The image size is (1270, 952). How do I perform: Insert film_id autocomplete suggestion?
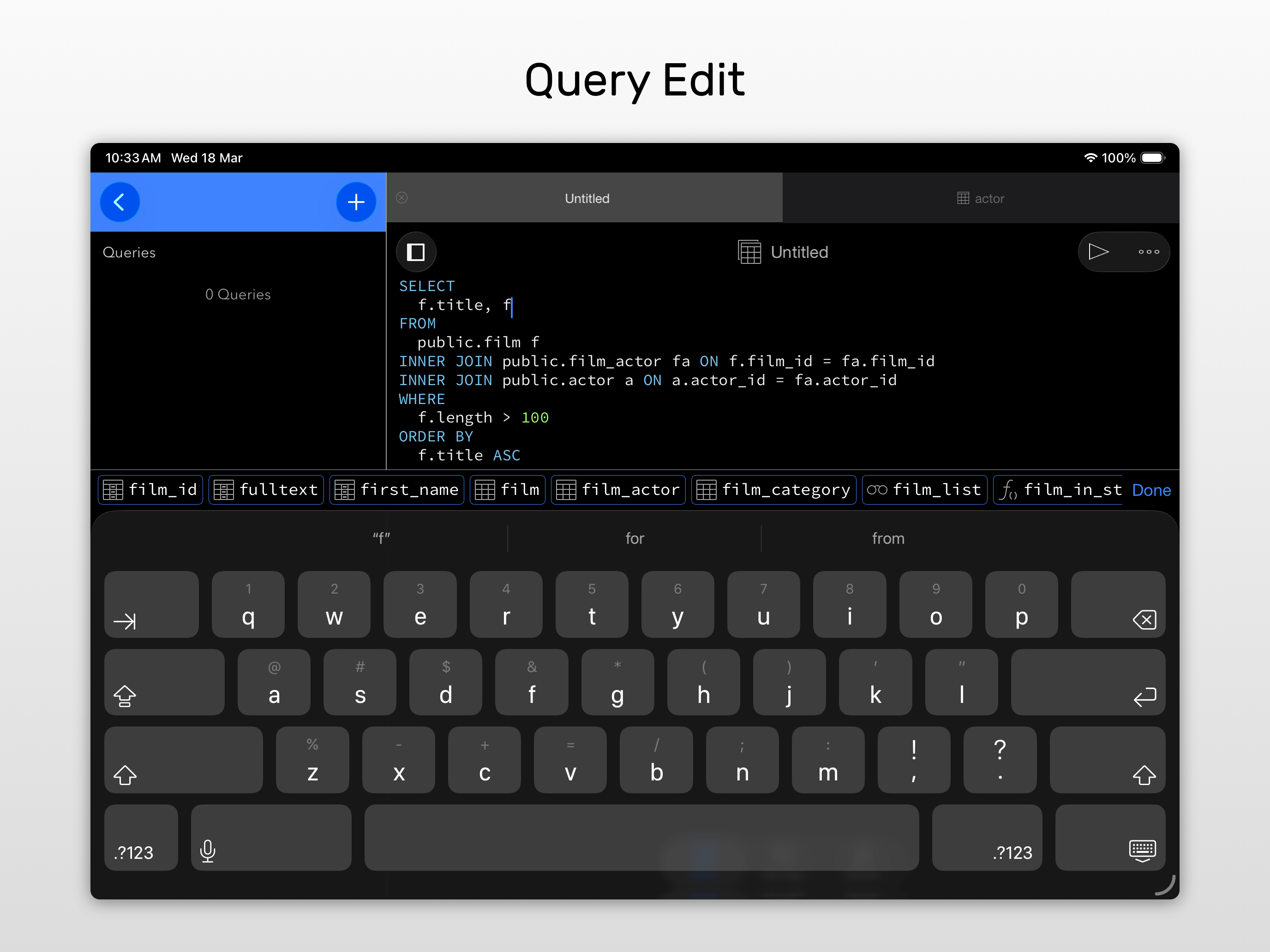click(x=150, y=490)
